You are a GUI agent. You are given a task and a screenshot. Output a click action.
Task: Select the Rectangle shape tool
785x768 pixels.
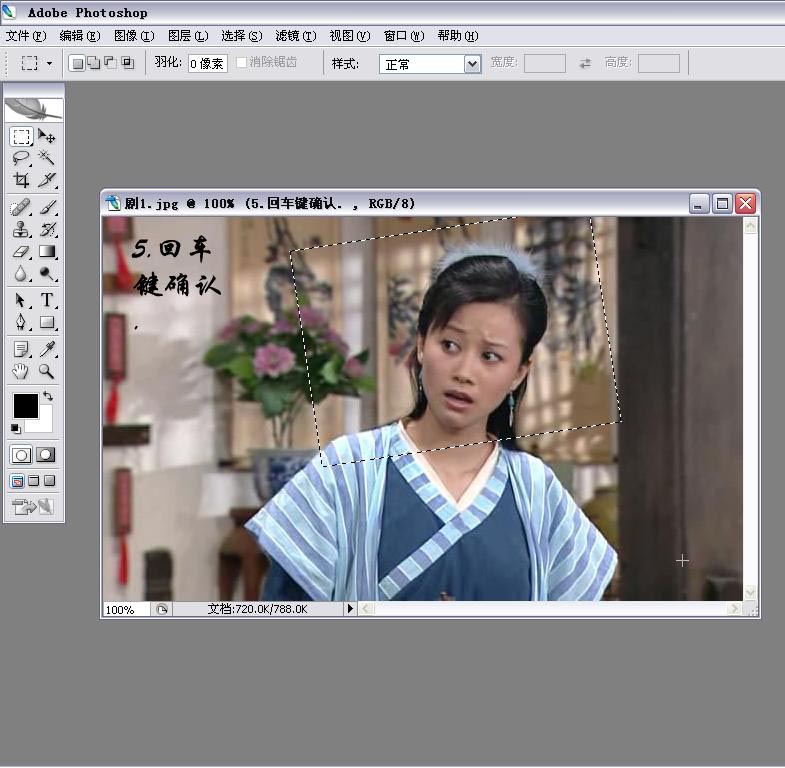tap(47, 322)
